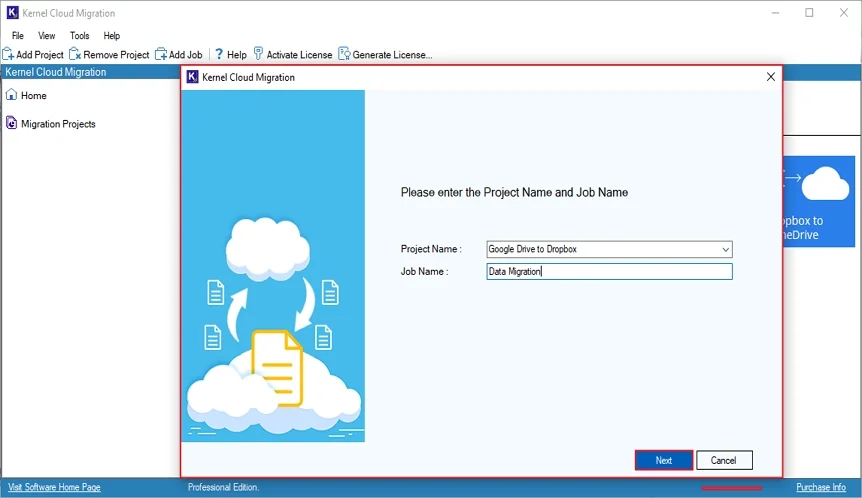
Task: Click the 'Professional Edition.' status text
Action: [223, 488]
